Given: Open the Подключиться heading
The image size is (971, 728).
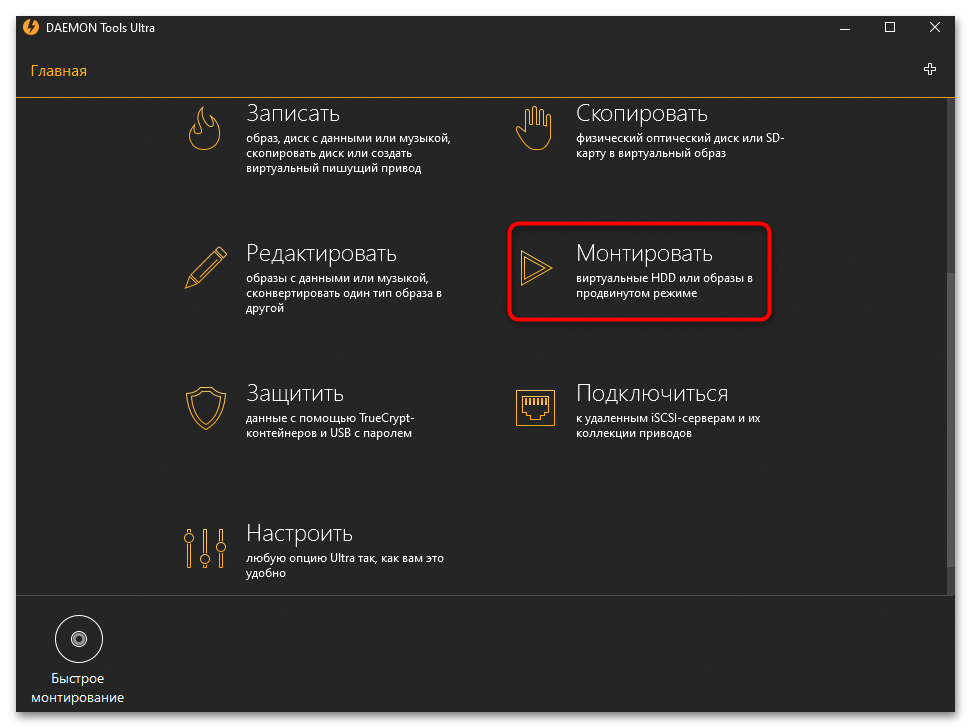Looking at the screenshot, I should (652, 394).
